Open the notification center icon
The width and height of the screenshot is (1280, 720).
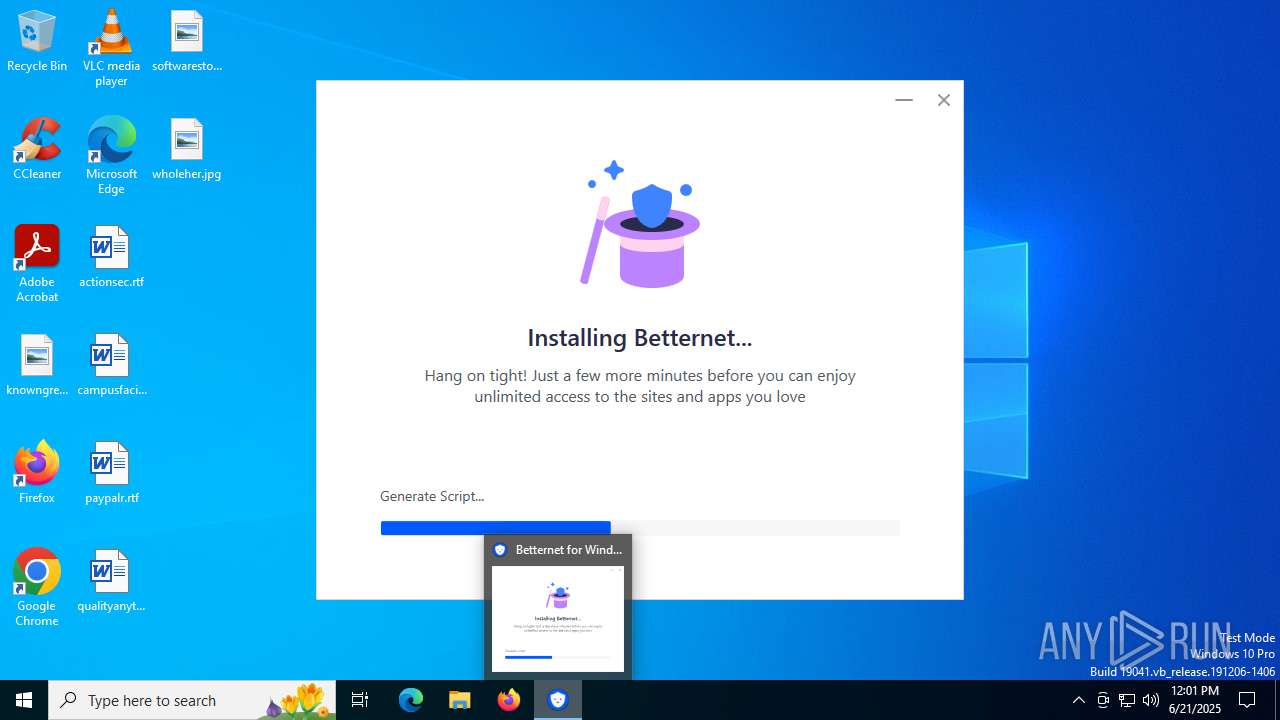coord(1247,700)
